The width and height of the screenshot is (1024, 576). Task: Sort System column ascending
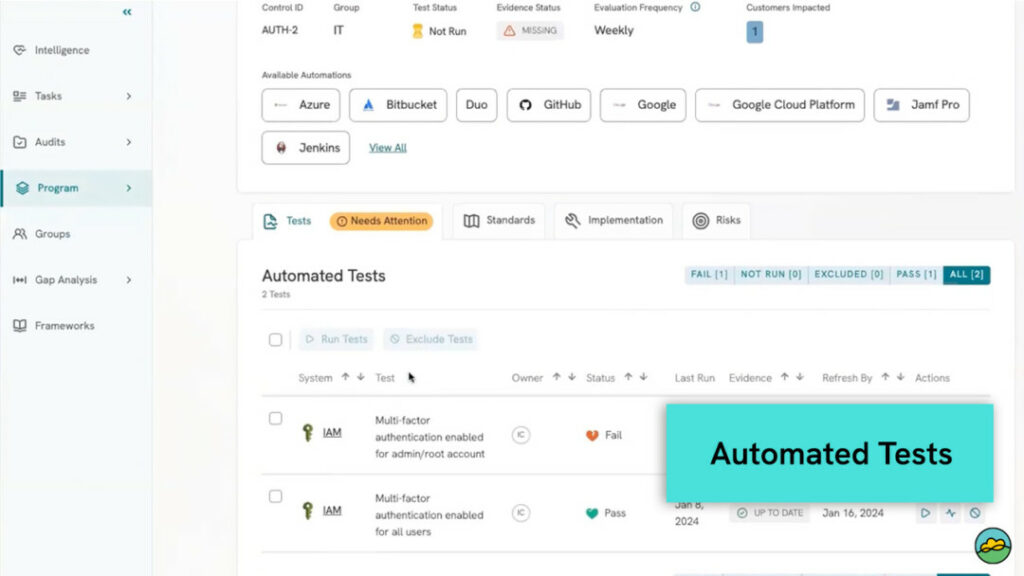[345, 377]
